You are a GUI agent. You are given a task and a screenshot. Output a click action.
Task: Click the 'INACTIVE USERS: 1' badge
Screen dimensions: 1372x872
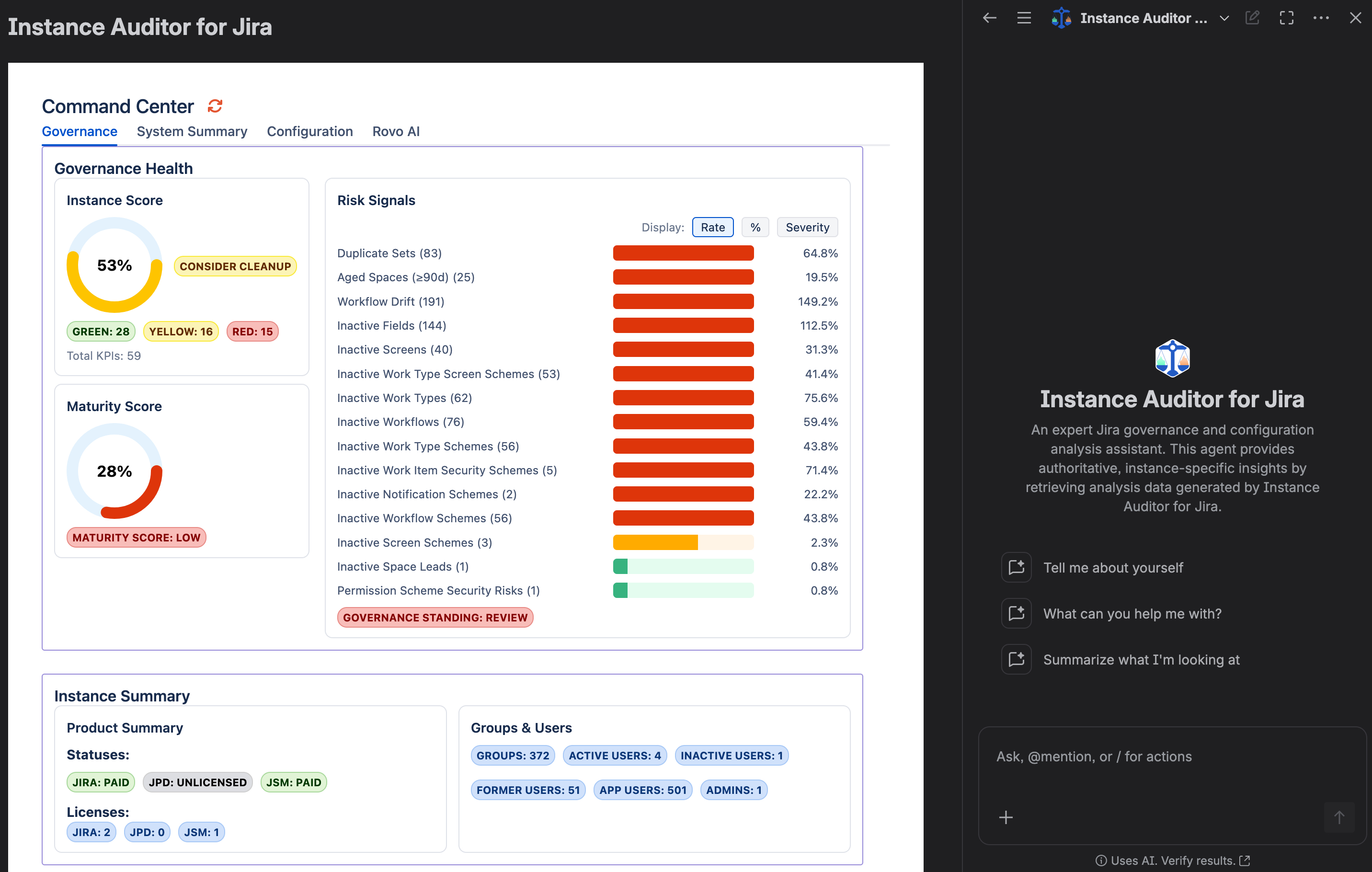[732, 756]
